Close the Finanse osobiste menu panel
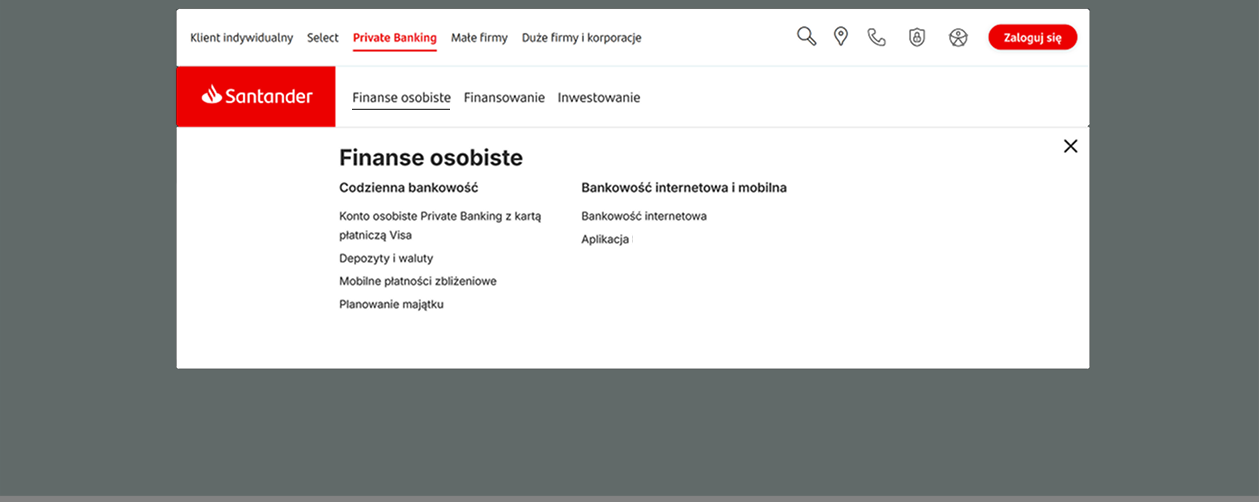Image resolution: width=1259 pixels, height=502 pixels. pyautogui.click(x=1070, y=146)
